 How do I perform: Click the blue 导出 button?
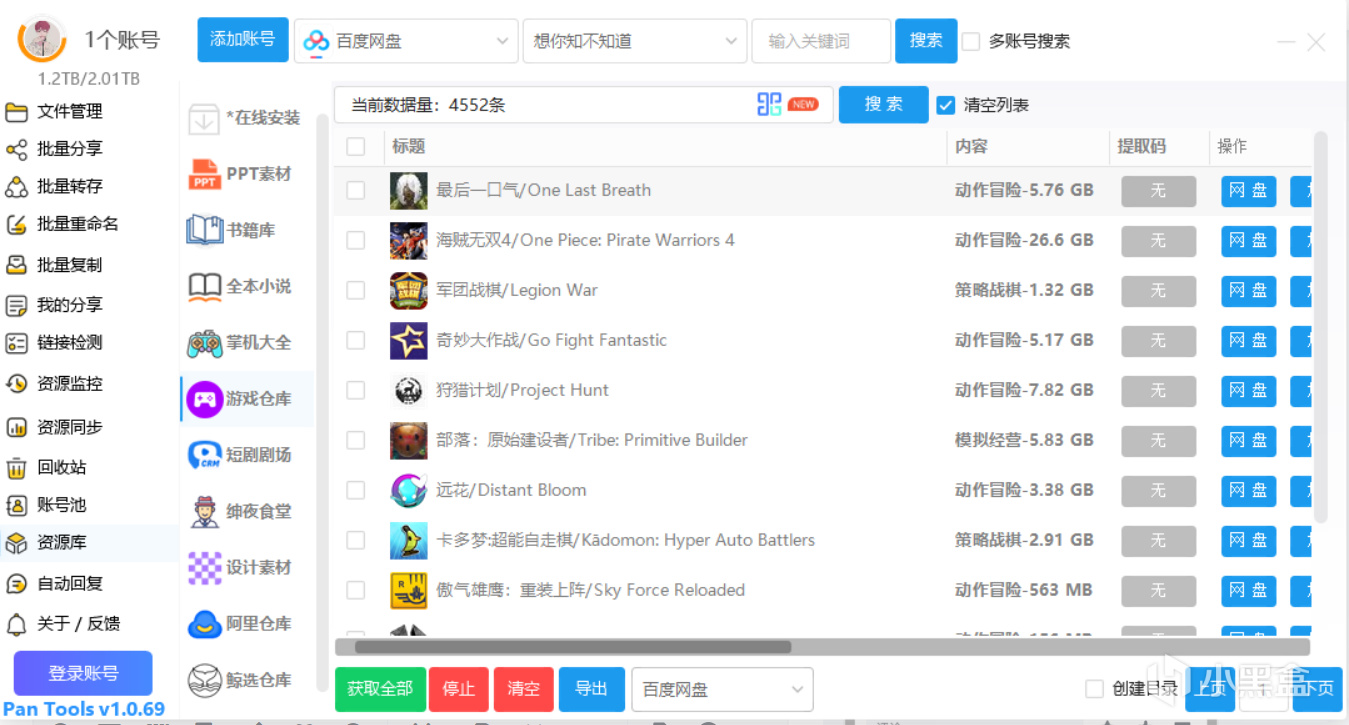(x=592, y=689)
